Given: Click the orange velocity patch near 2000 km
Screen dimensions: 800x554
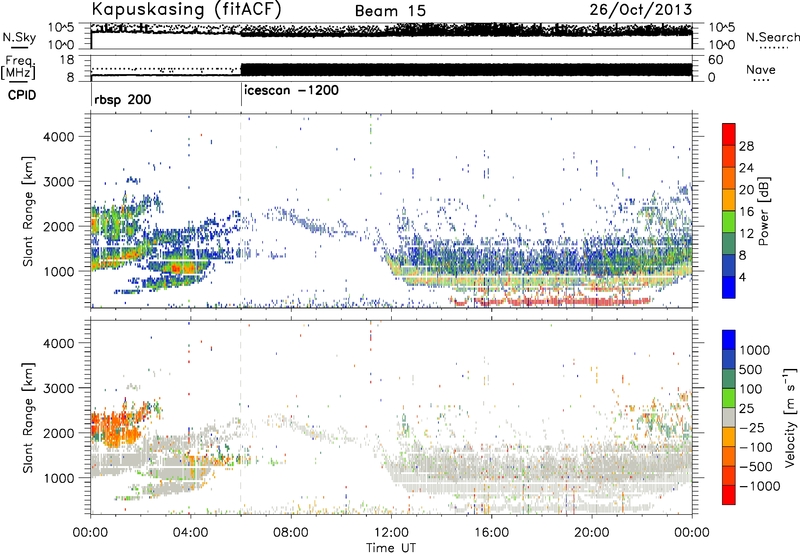Looking at the screenshot, I should point(118,427).
